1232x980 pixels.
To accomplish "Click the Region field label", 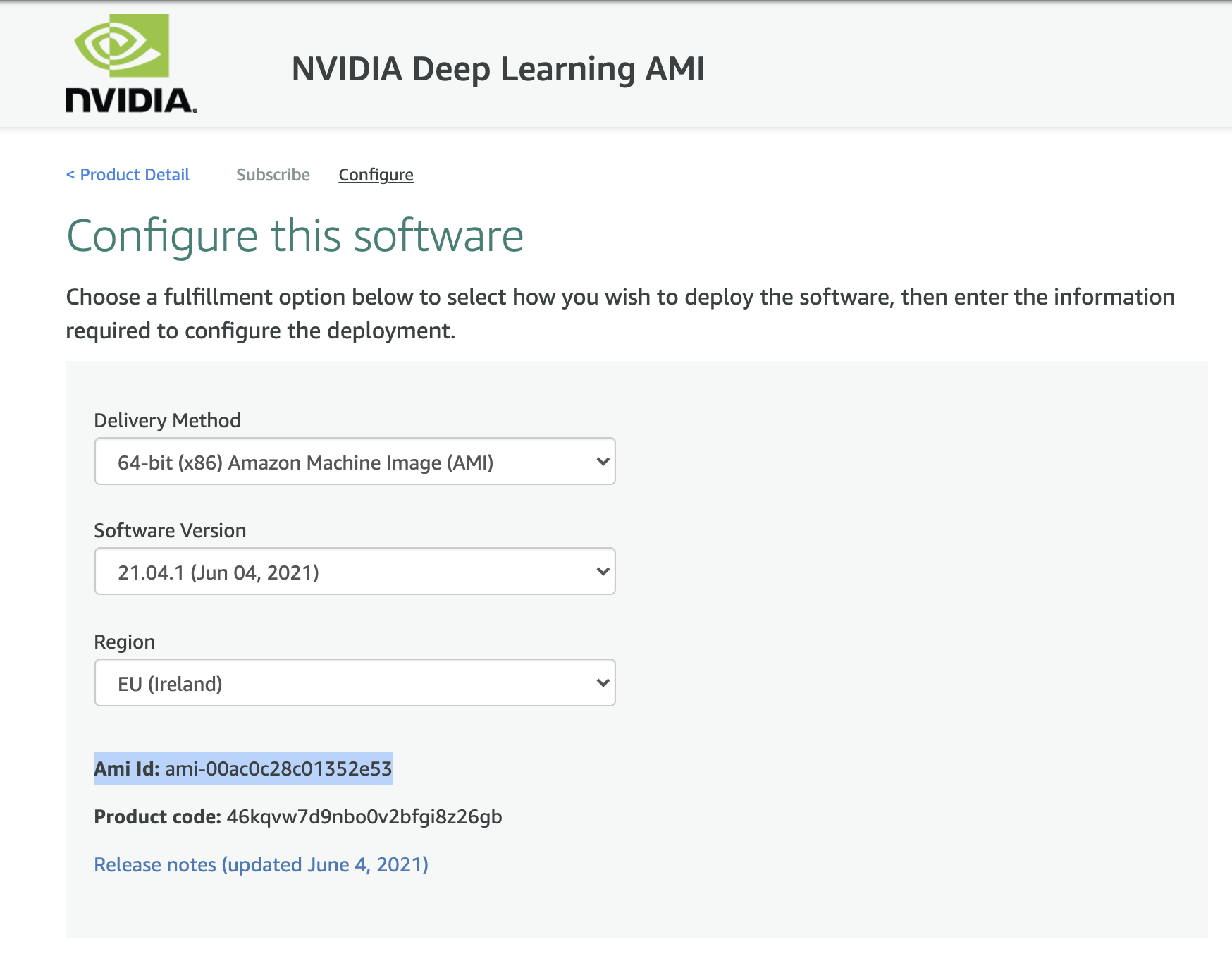I will (124, 642).
